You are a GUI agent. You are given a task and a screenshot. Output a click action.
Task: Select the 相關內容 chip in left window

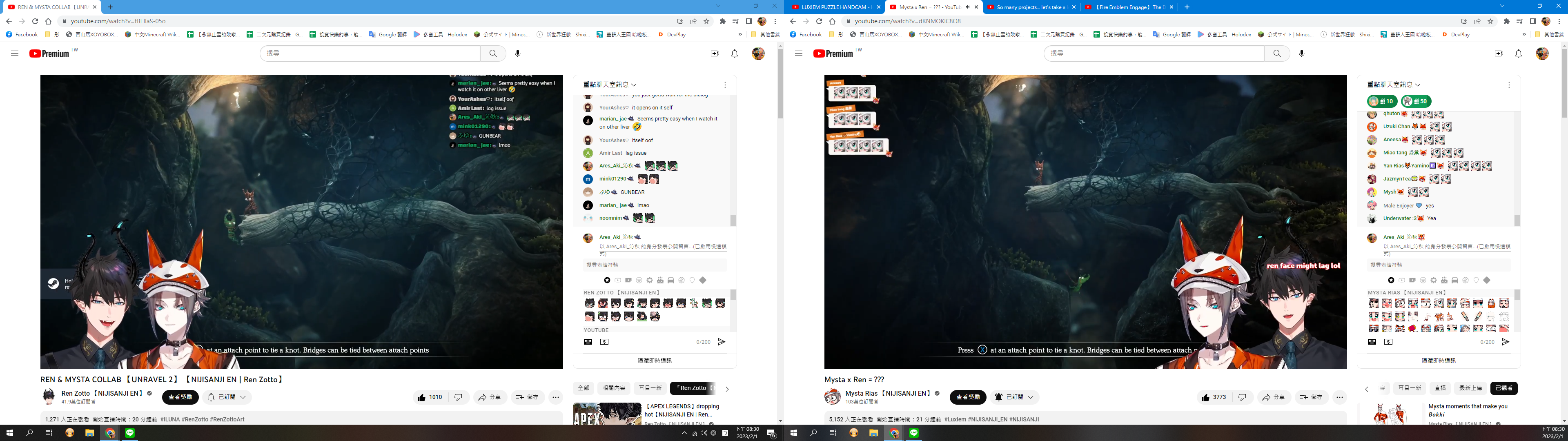(x=614, y=388)
